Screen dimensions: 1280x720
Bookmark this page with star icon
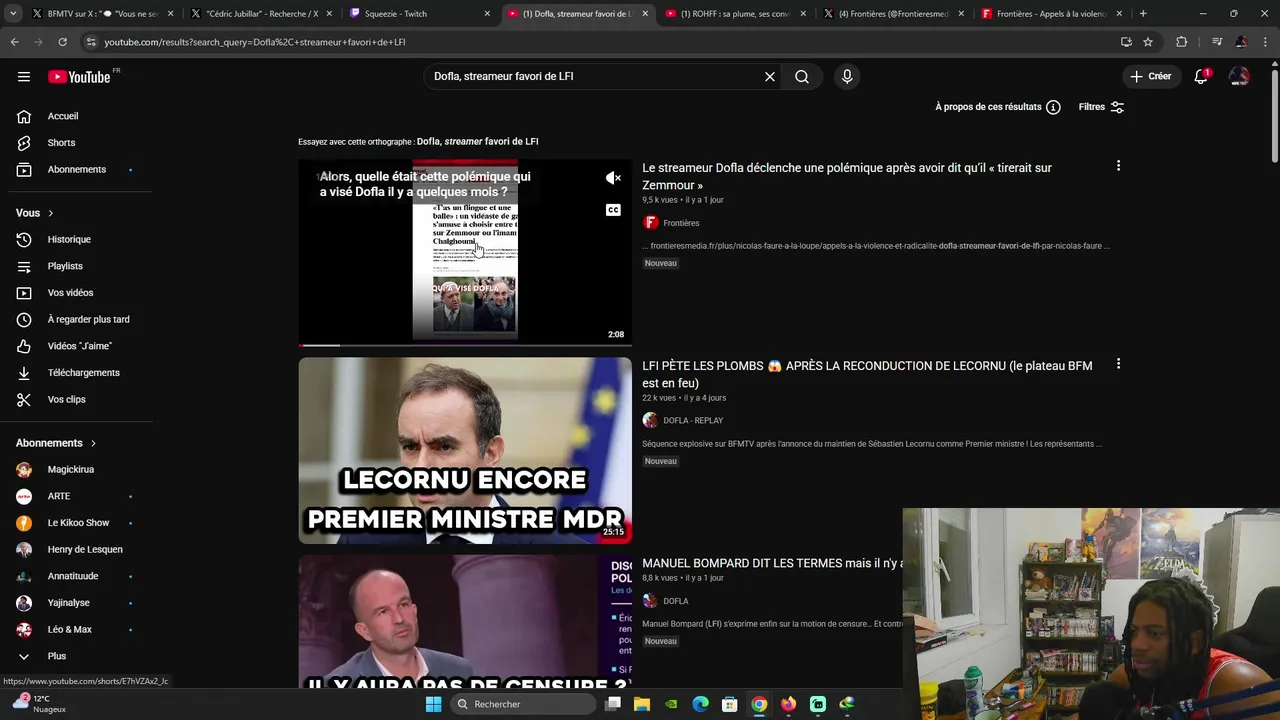click(1148, 42)
